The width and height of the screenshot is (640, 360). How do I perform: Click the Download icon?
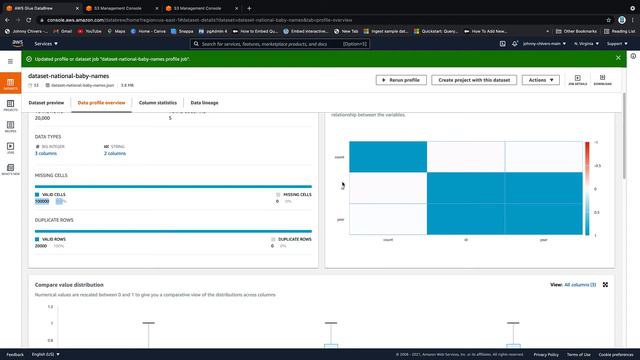pos(602,80)
